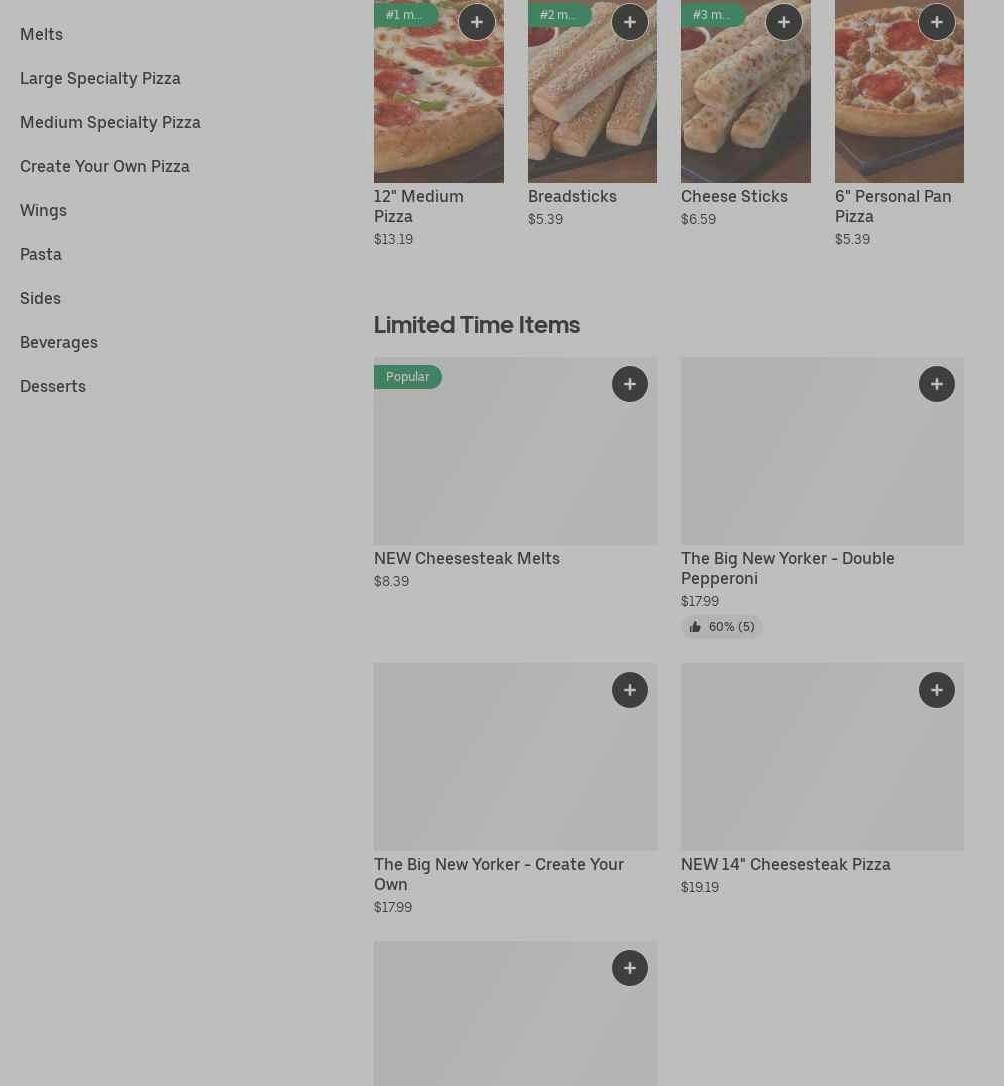The image size is (1004, 1086).
Task: Jump to Create Your Own Pizza
Action: pyautogui.click(x=105, y=166)
